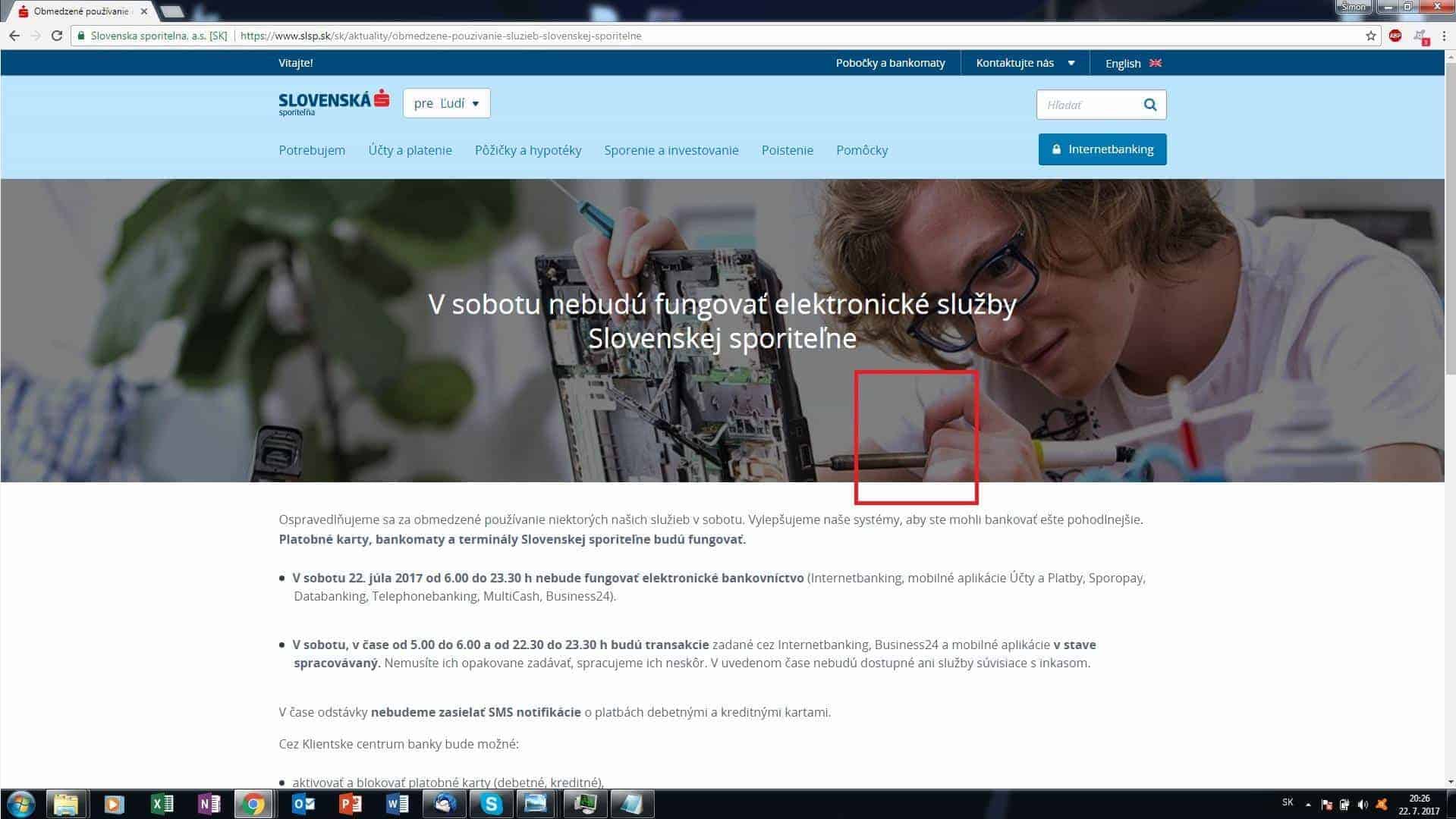Open the 'Účty a platenie' menu
1456x819 pixels.
(410, 150)
